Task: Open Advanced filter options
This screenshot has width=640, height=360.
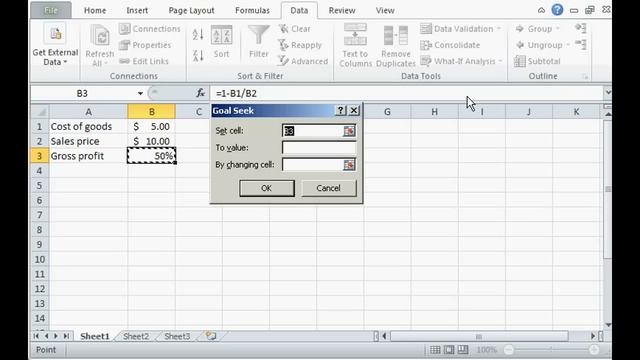Action: click(303, 61)
